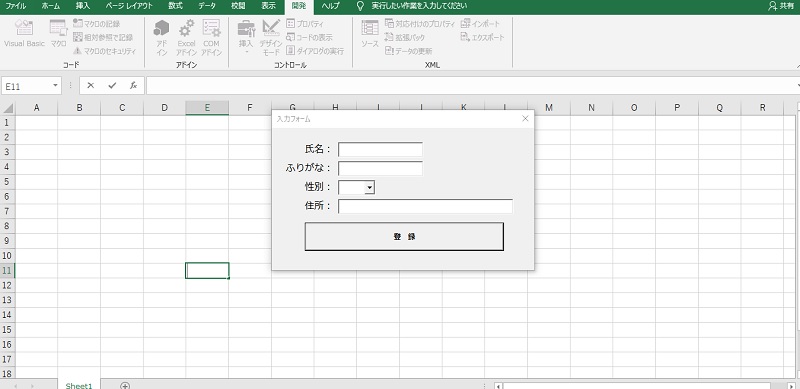This screenshot has width=800, height=389.
Task: Switch to the ページレイアウト tab
Action: pos(129,6)
